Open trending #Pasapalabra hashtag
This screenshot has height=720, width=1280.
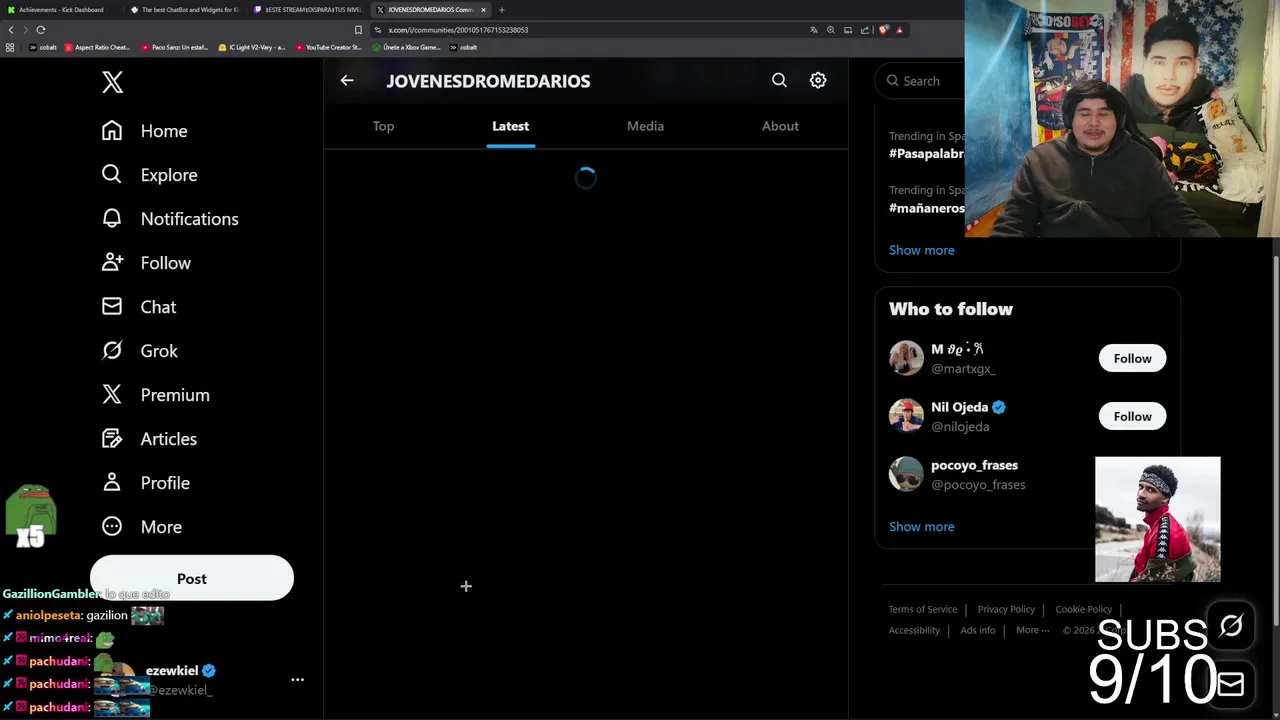926,154
